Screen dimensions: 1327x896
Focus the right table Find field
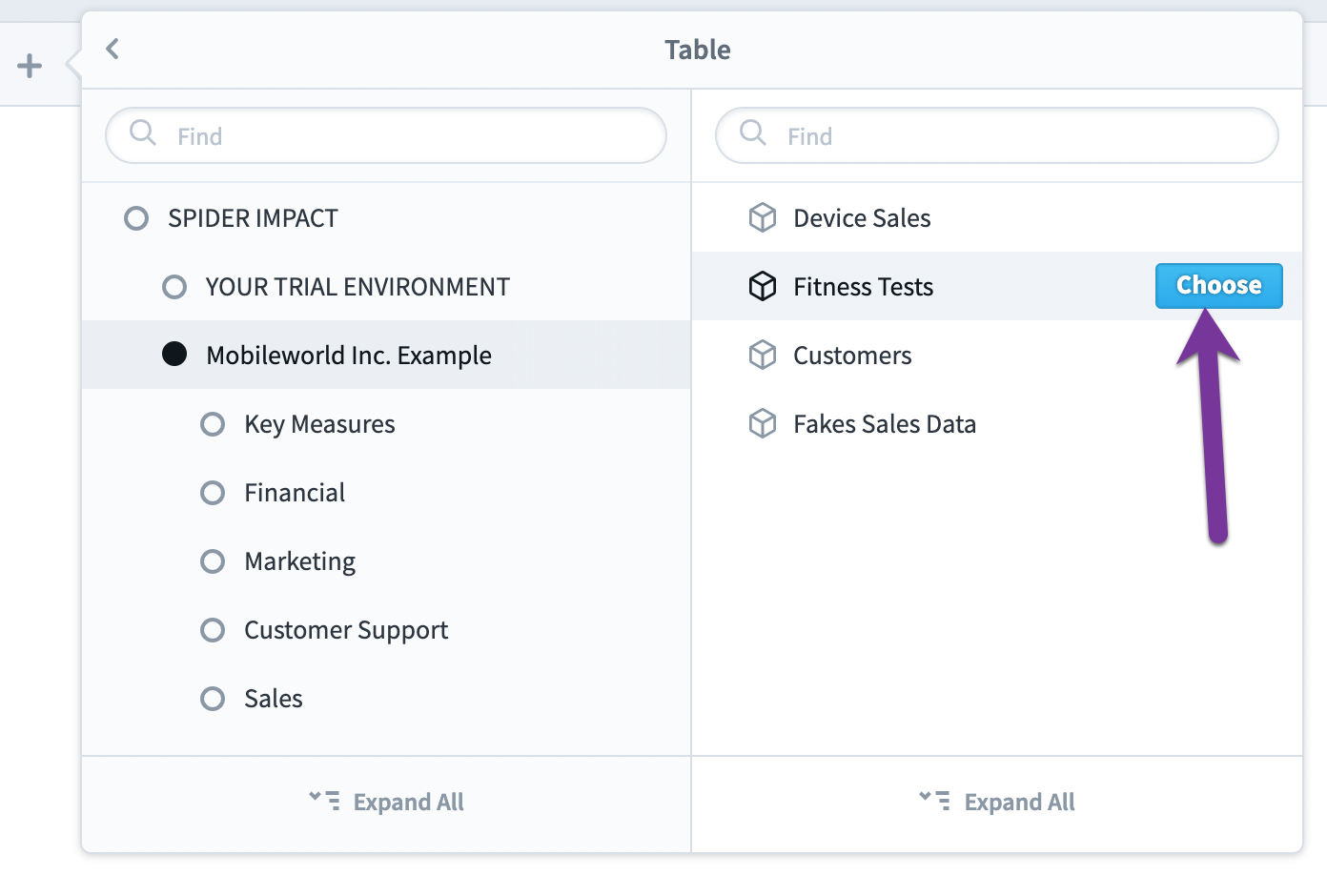tap(997, 135)
